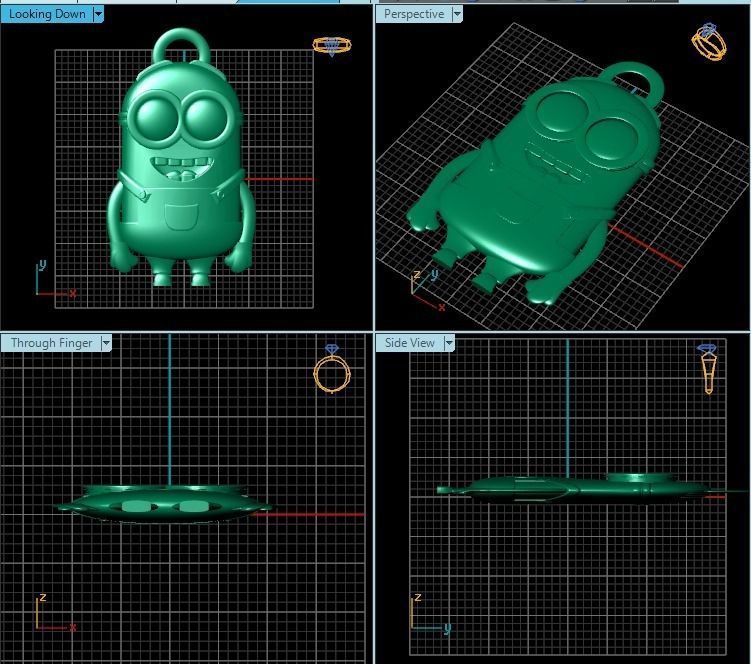Select the Looking Down viewport title
Viewport: 751px width, 664px height.
[x=47, y=14]
